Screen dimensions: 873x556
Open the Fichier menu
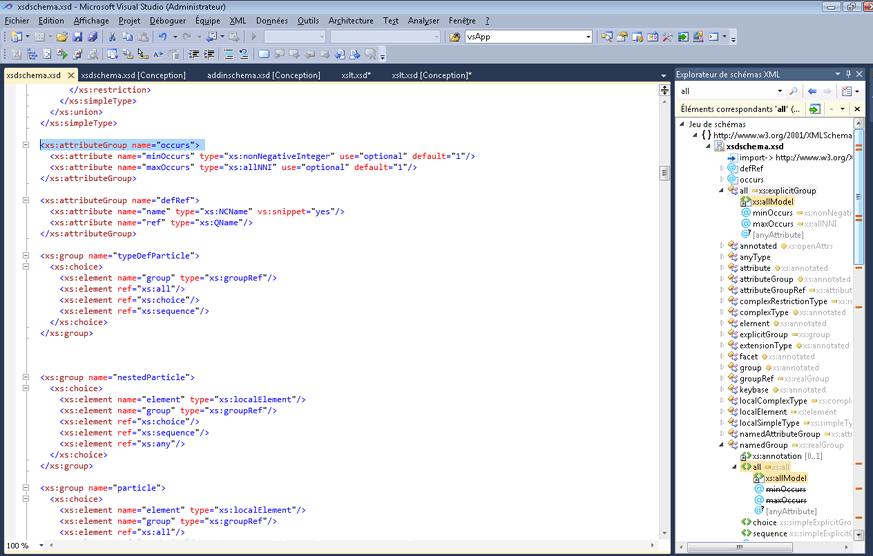(x=17, y=21)
